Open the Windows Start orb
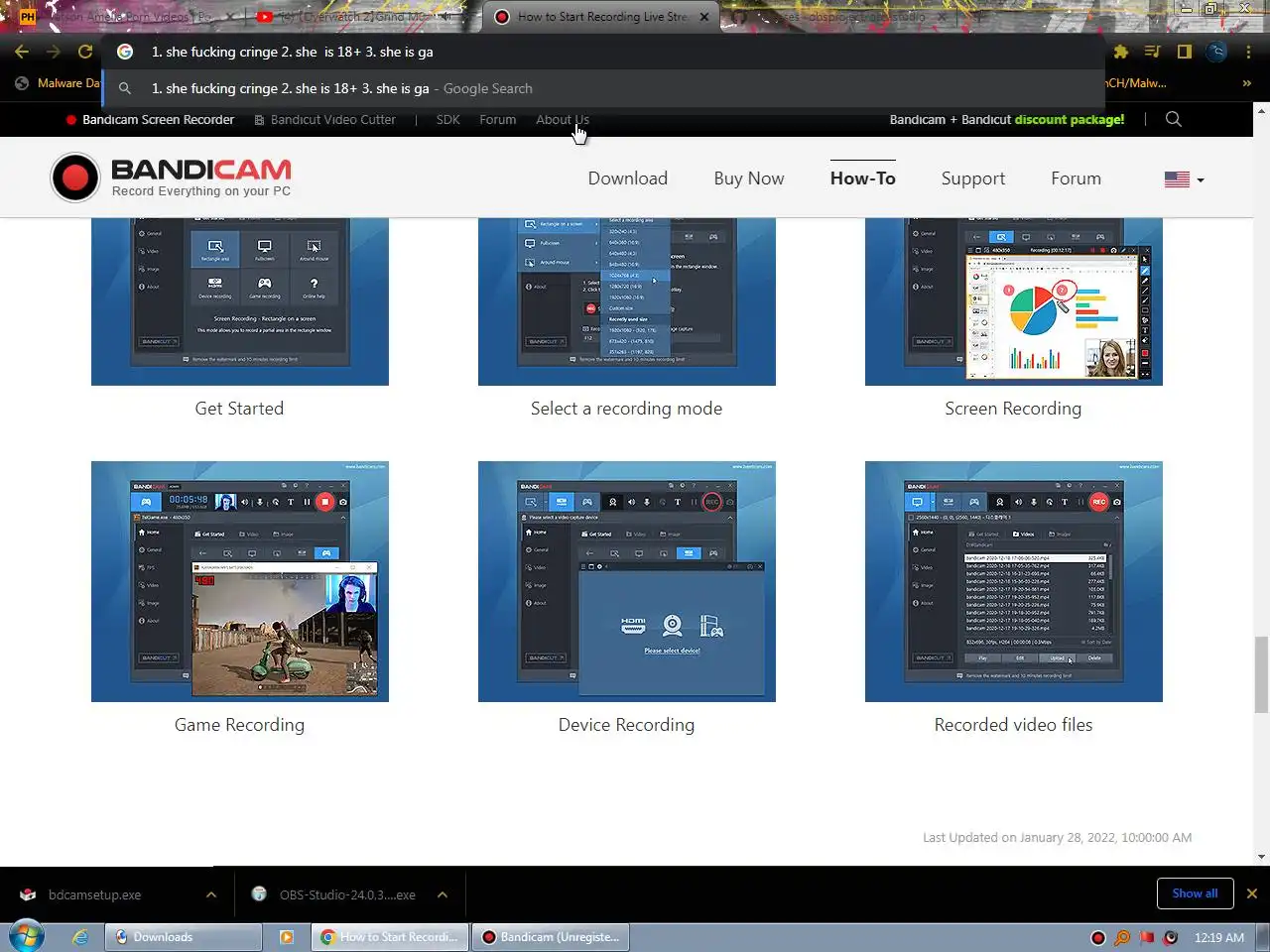Image resolution: width=1270 pixels, height=952 pixels. 26,936
